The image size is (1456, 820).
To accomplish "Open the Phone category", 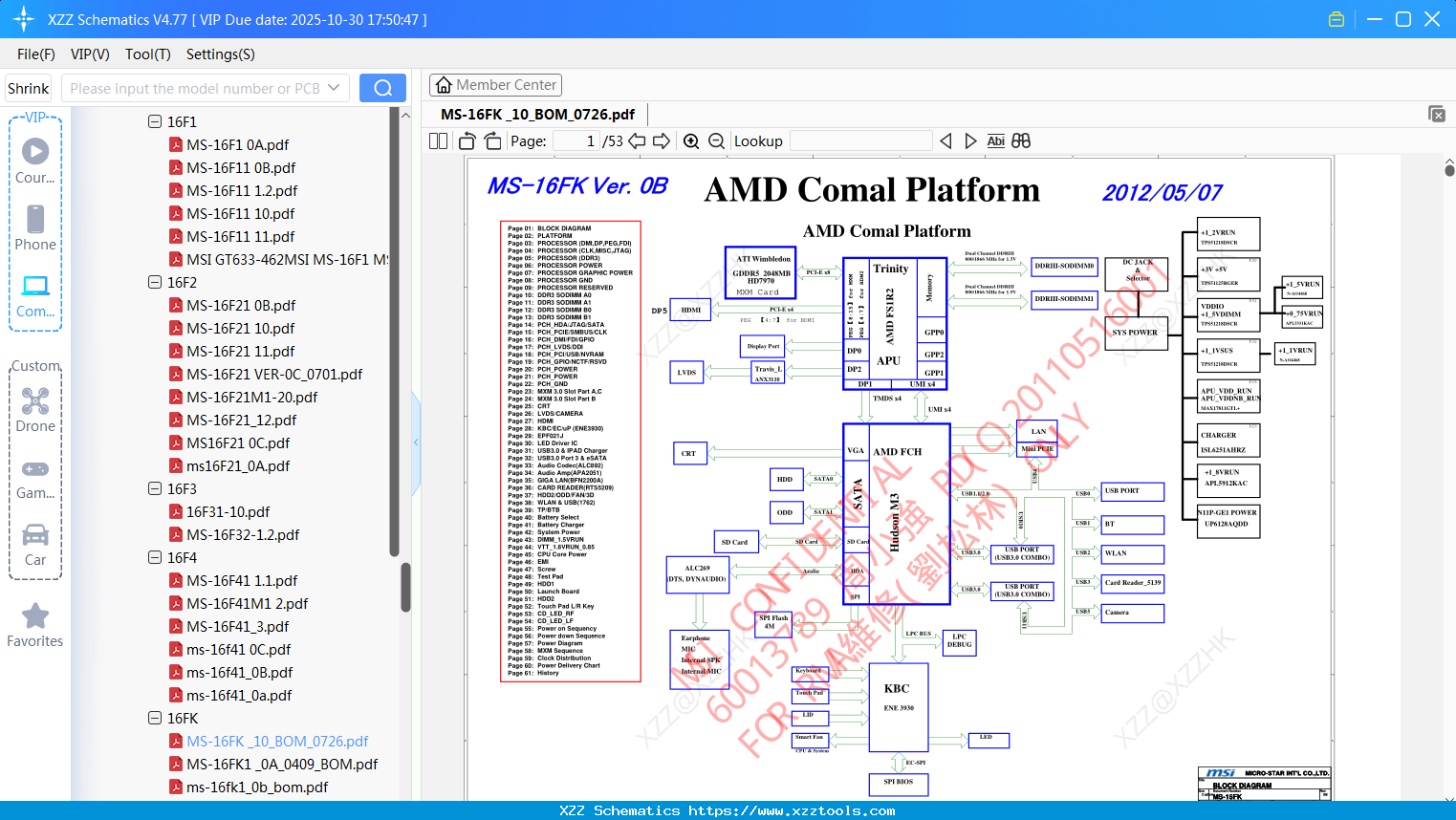I will [x=35, y=228].
